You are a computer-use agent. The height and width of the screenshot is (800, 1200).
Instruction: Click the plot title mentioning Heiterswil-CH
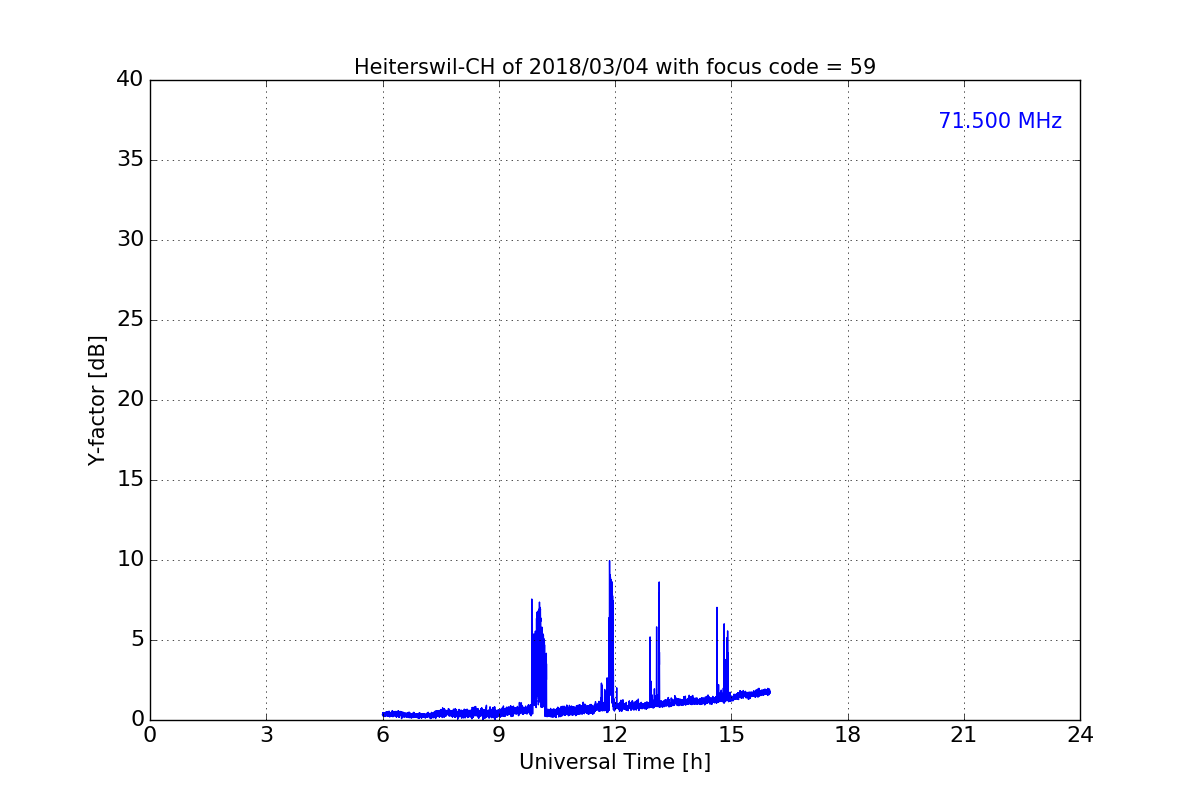point(614,67)
